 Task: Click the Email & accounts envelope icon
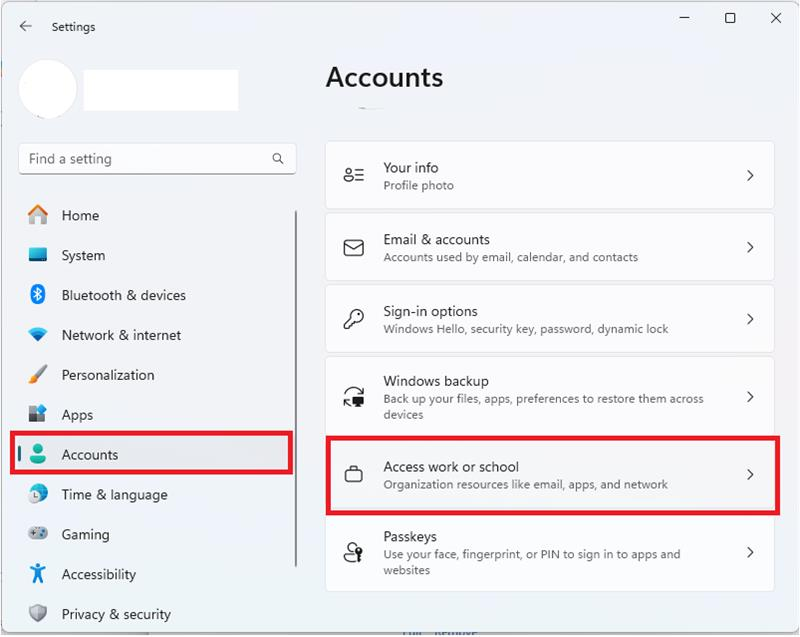tap(354, 248)
